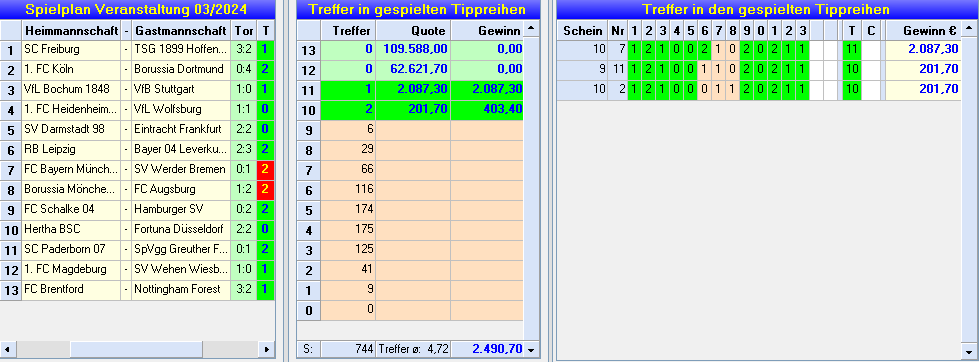979x362 pixels.
Task: Click guest team VfB Stuttgart
Action: coord(180,89)
